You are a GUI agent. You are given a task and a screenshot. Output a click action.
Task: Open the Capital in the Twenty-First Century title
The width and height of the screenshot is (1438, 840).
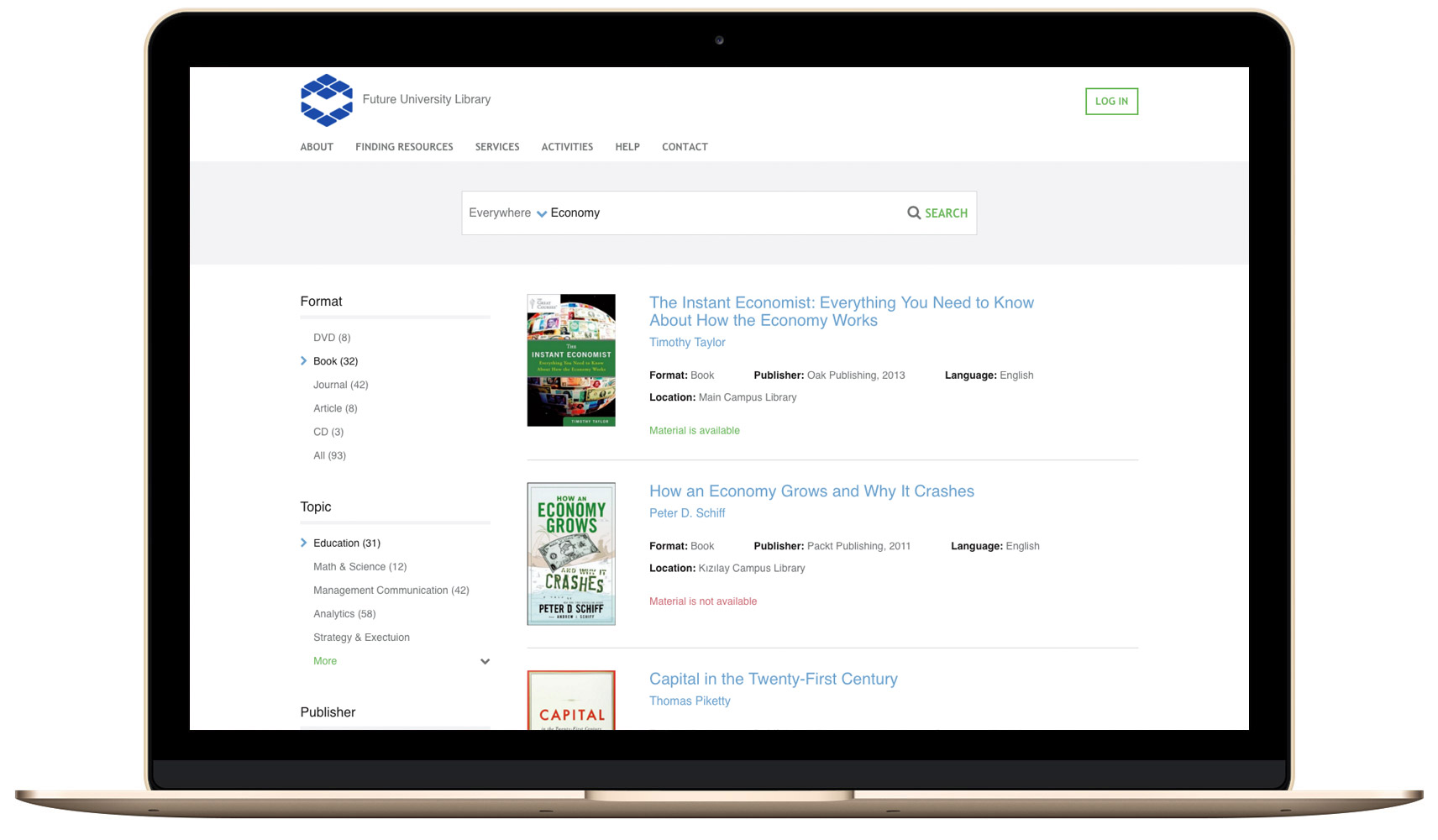click(773, 679)
